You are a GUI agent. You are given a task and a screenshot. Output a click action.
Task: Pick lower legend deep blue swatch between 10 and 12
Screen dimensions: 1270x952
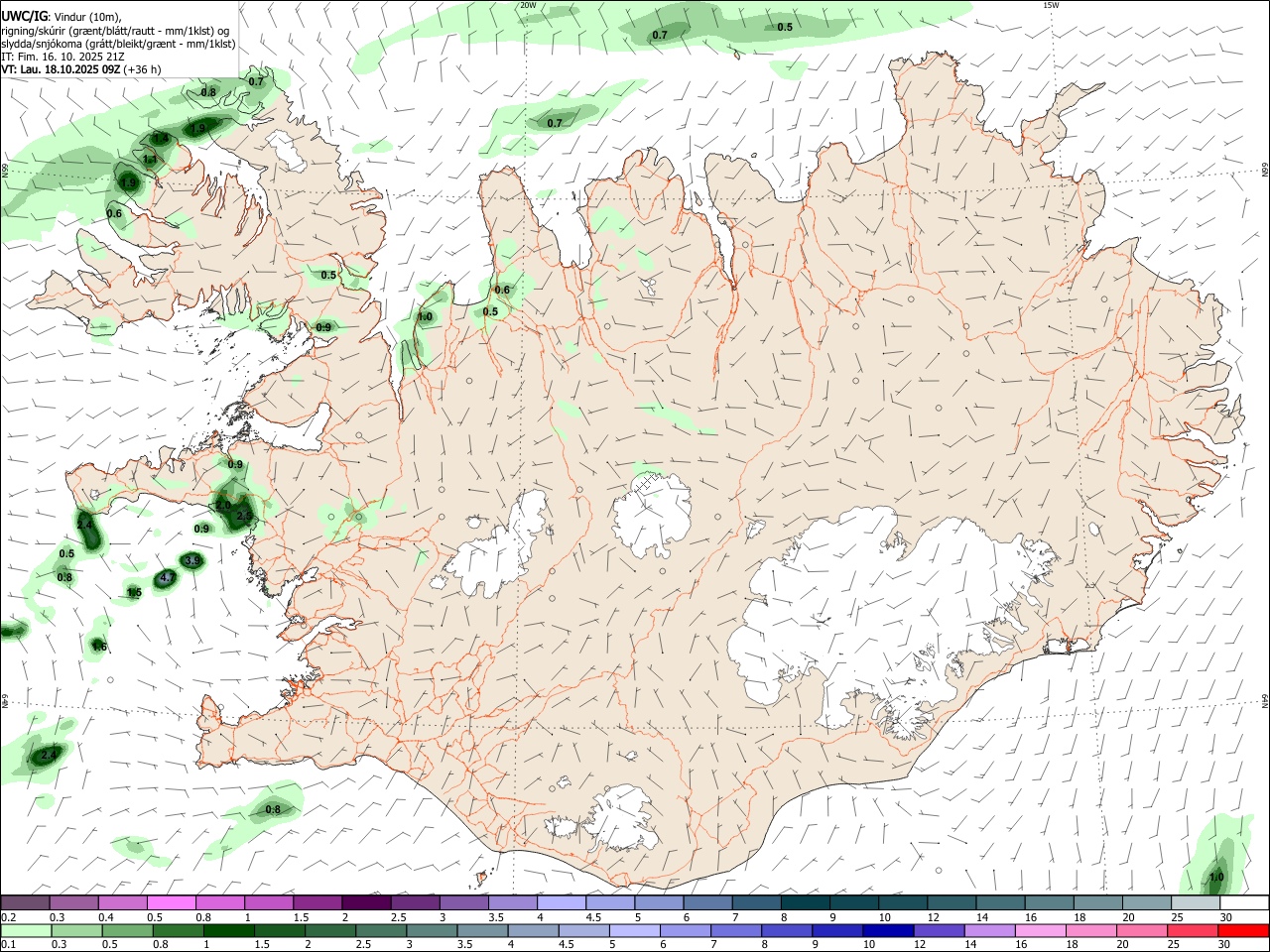(x=889, y=931)
